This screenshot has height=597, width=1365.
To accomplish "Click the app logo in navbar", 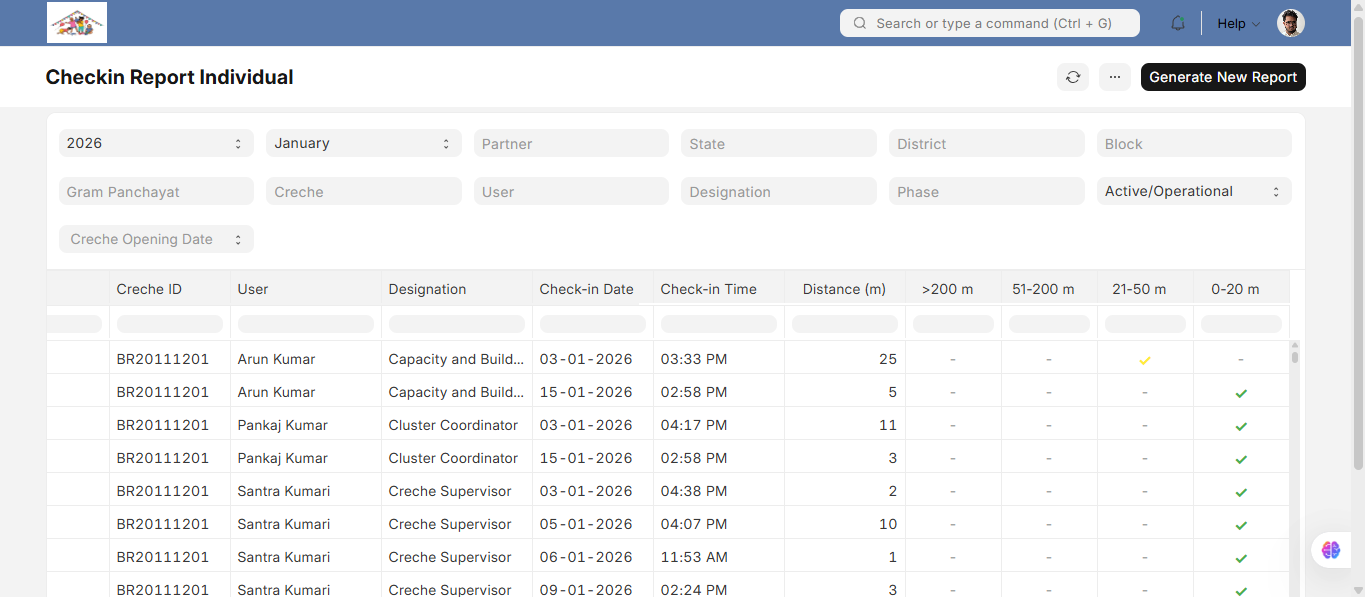I will point(77,22).
